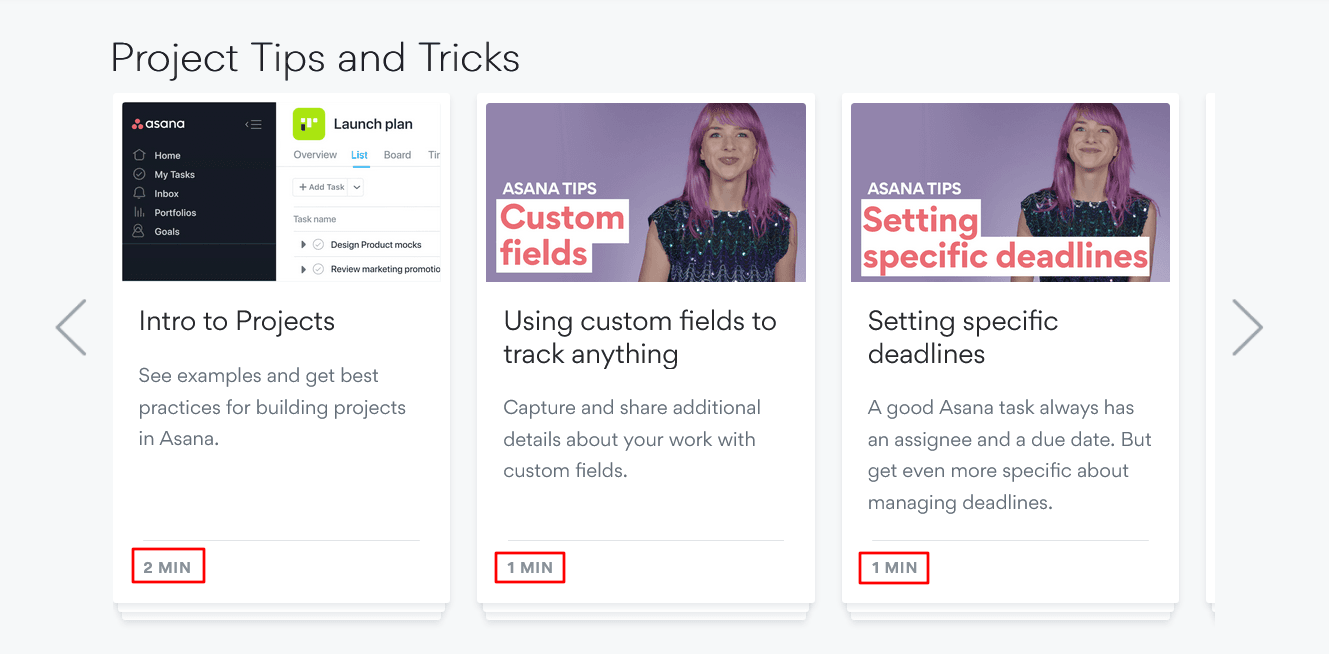Click the Asana logo in the sidebar
Image resolution: width=1329 pixels, height=654 pixels.
(159, 124)
